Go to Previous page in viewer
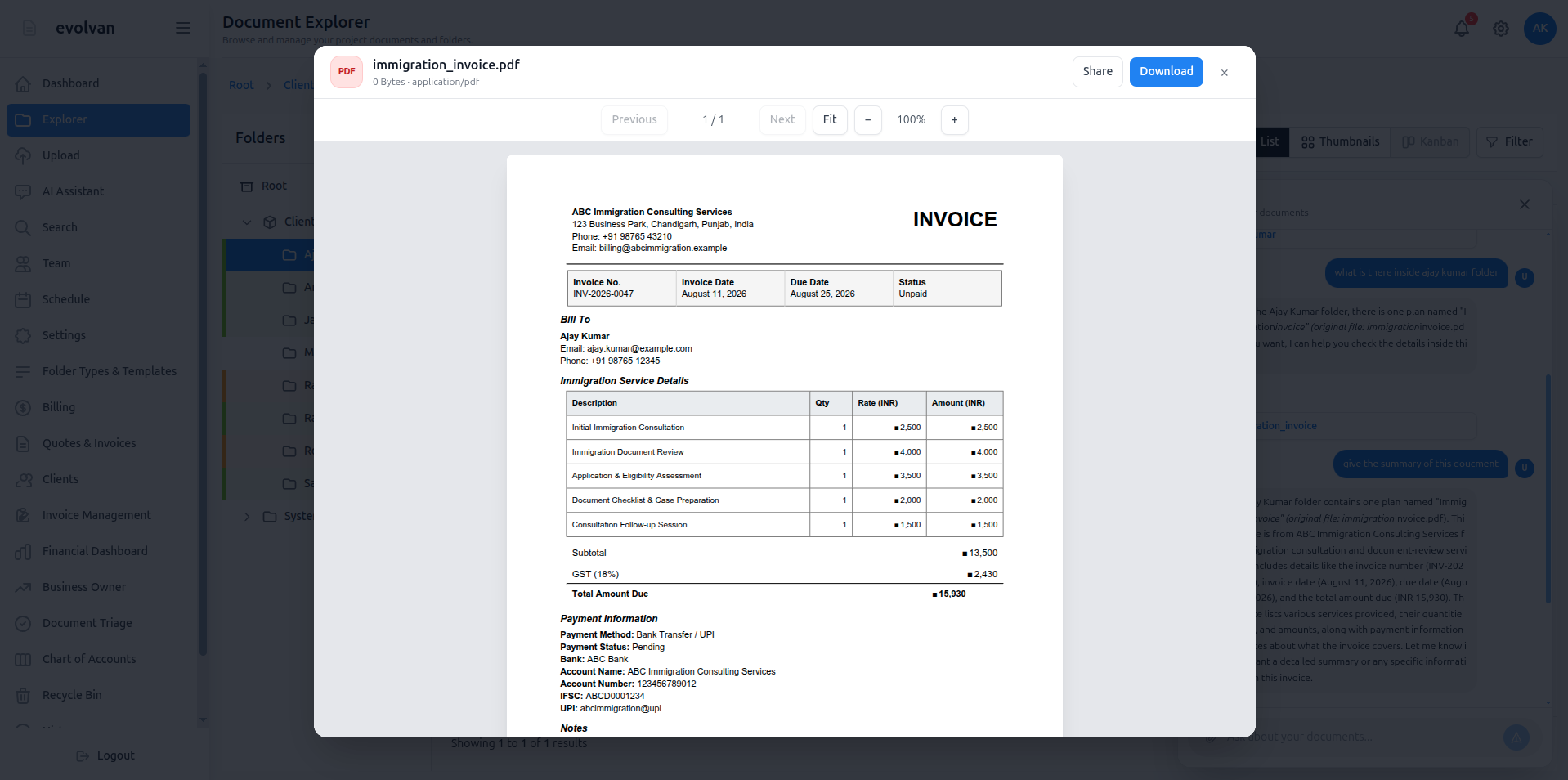The width and height of the screenshot is (1568, 780). [634, 120]
